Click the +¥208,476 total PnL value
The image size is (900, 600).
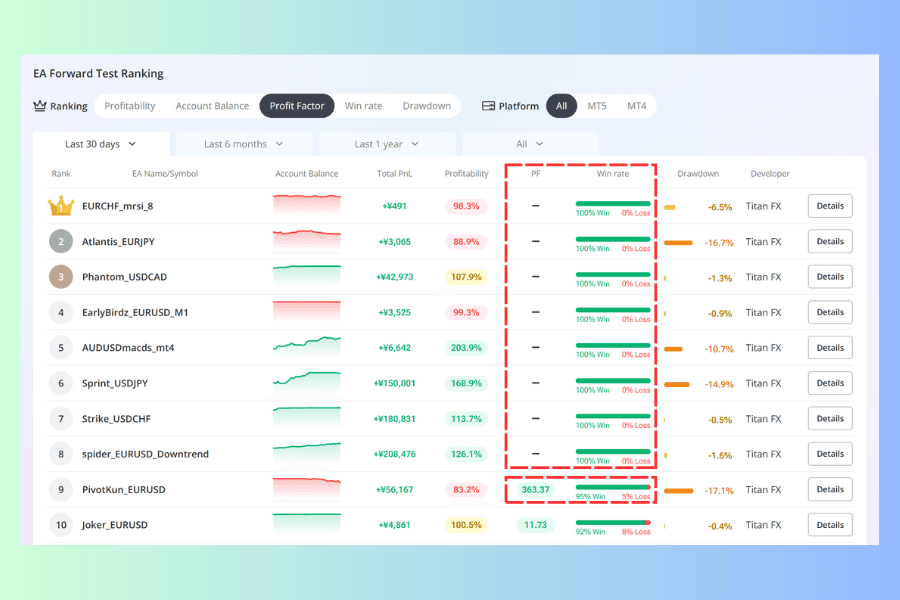pos(395,454)
